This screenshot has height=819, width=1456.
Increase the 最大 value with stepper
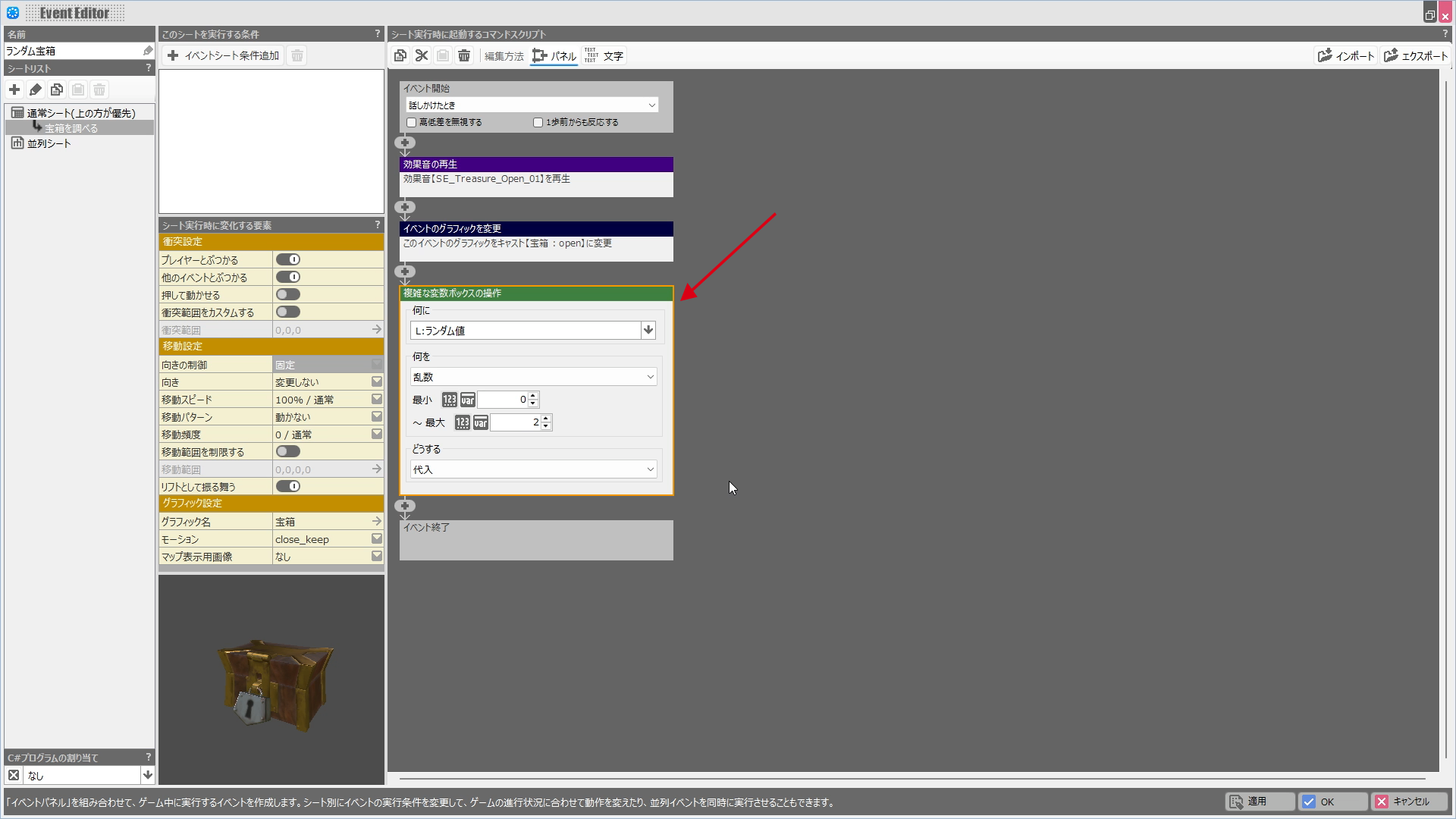click(546, 418)
